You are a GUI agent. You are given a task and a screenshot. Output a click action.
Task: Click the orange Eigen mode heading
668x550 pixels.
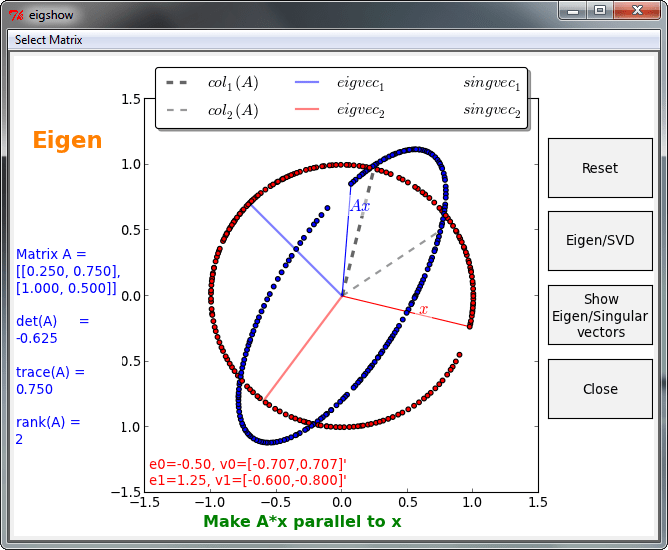pos(67,140)
